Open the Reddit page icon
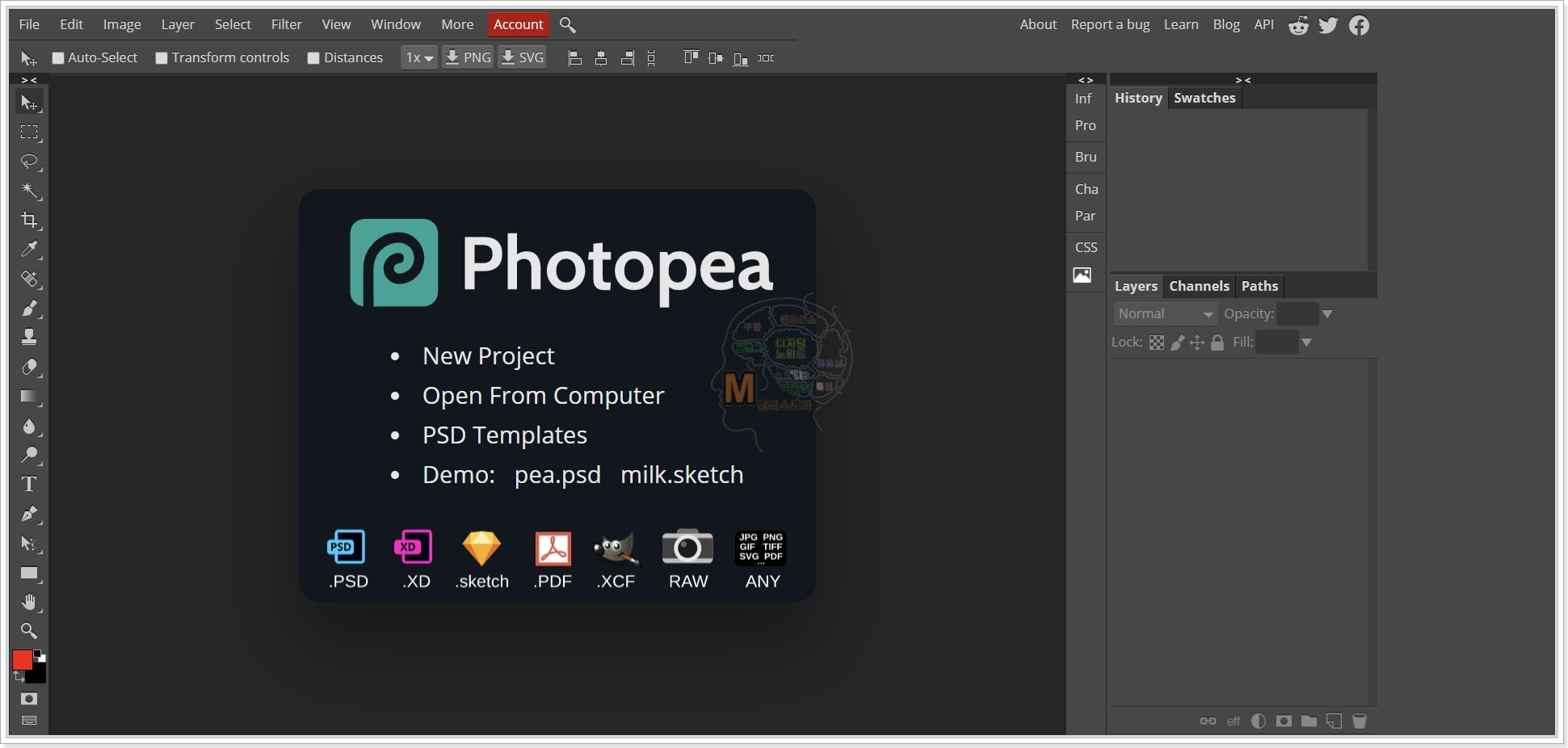This screenshot has width=1568, height=748. click(x=1298, y=25)
